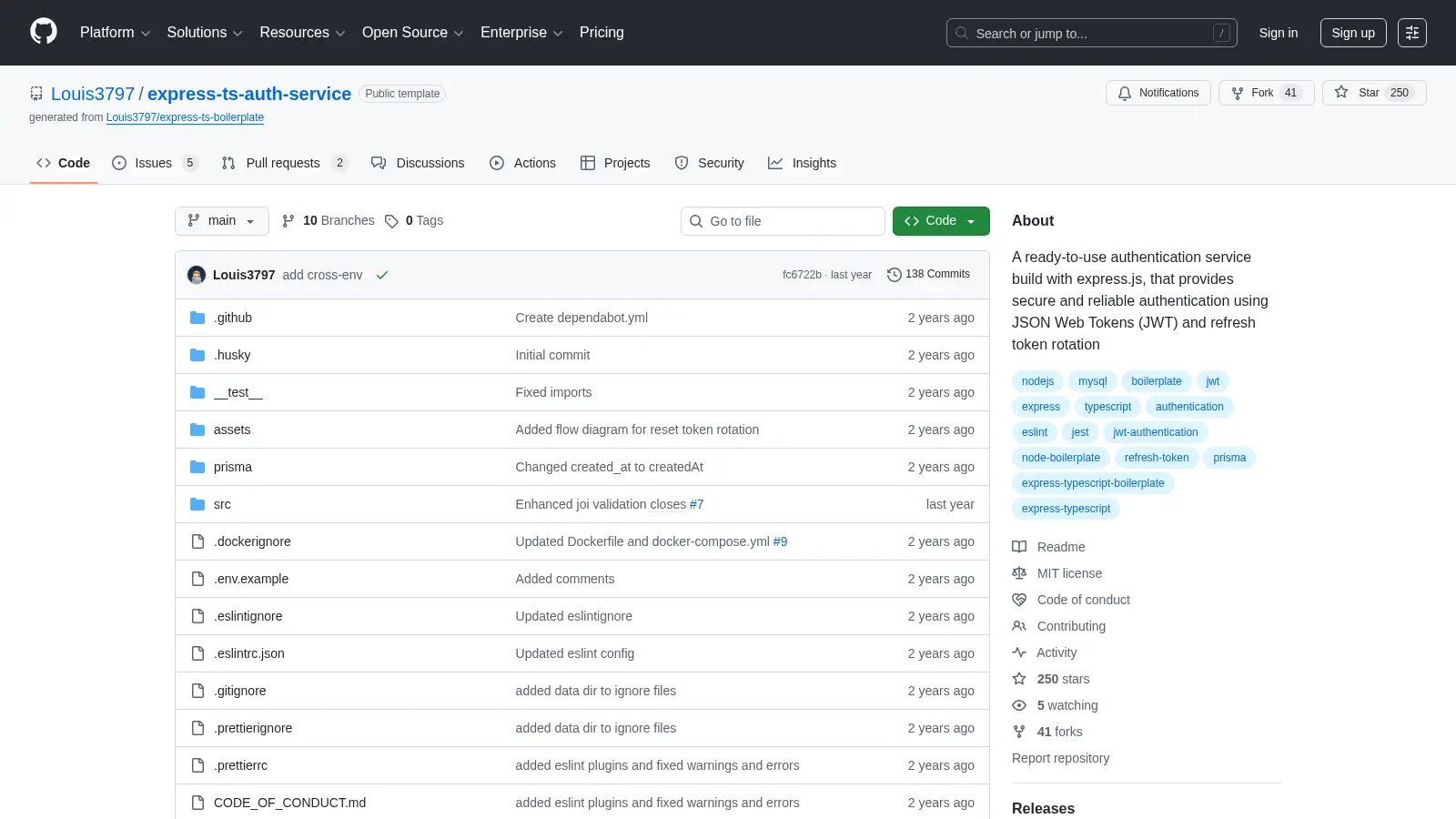This screenshot has height=819, width=1456.
Task: Open pull request #9 link
Action: (x=780, y=541)
